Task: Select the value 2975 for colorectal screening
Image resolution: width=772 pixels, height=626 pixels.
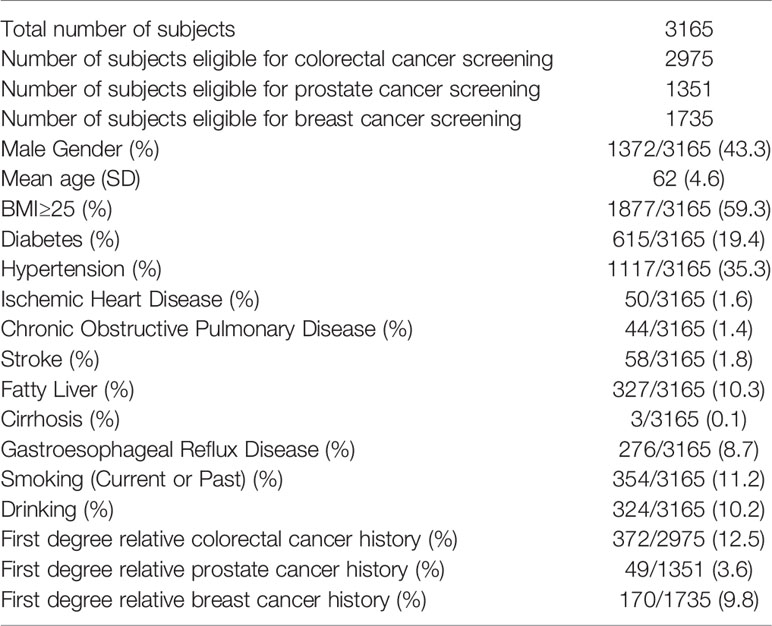Action: coord(689,59)
